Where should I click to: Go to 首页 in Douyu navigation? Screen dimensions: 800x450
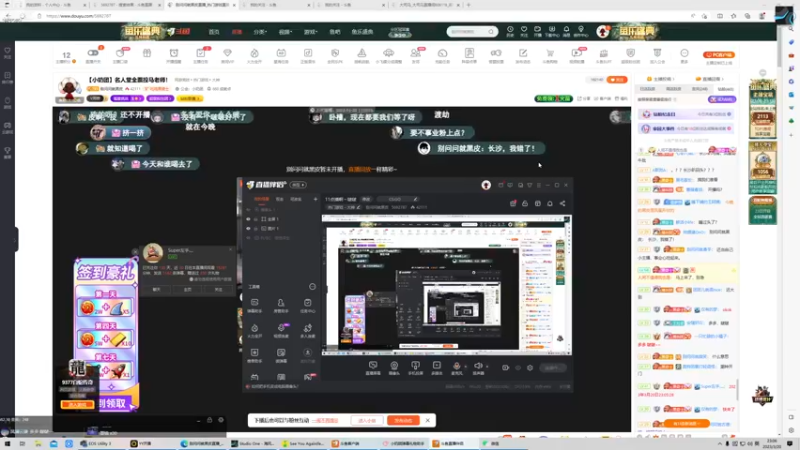(x=214, y=32)
